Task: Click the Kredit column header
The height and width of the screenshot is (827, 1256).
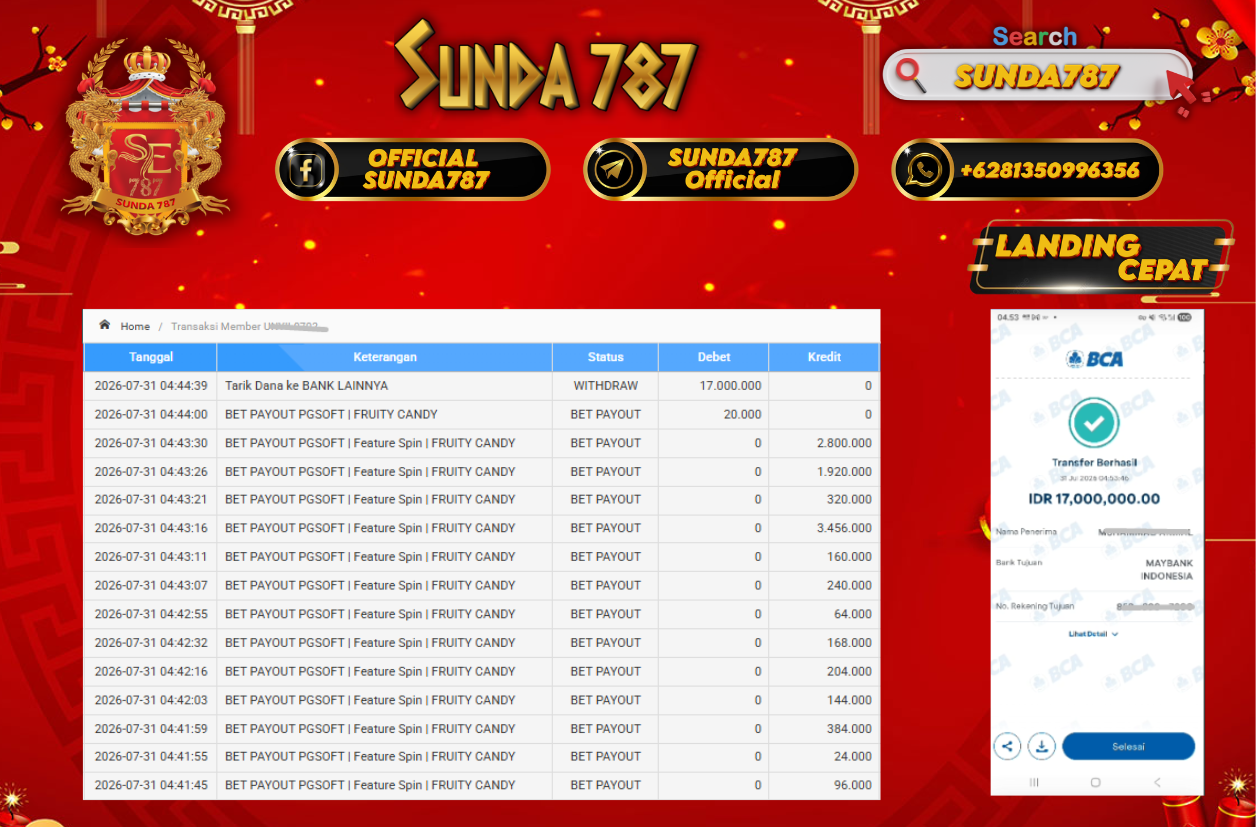Action: pyautogui.click(x=824, y=357)
